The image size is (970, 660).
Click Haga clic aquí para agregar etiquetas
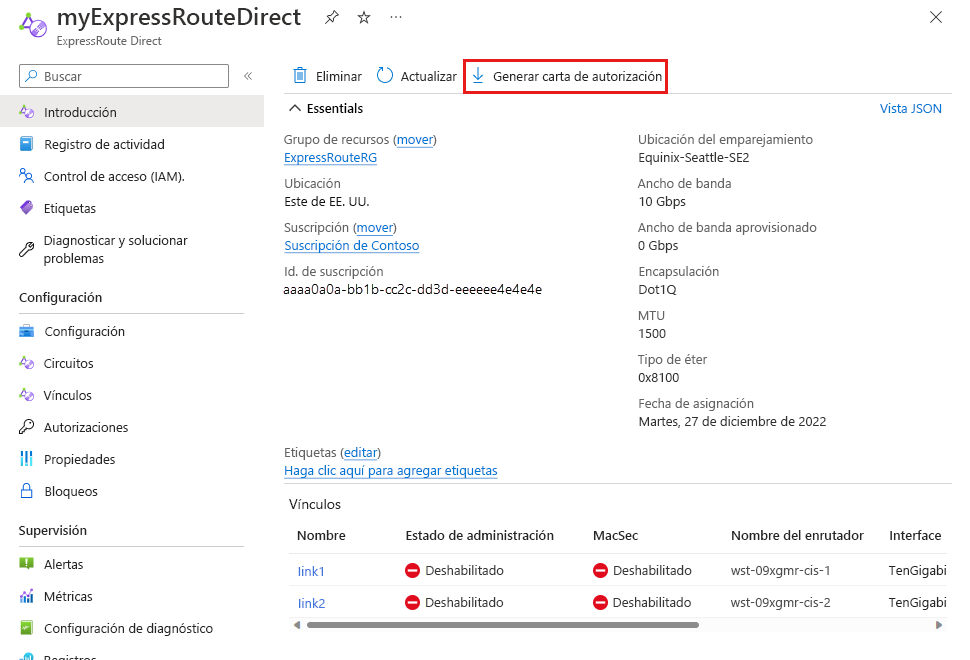click(x=390, y=471)
